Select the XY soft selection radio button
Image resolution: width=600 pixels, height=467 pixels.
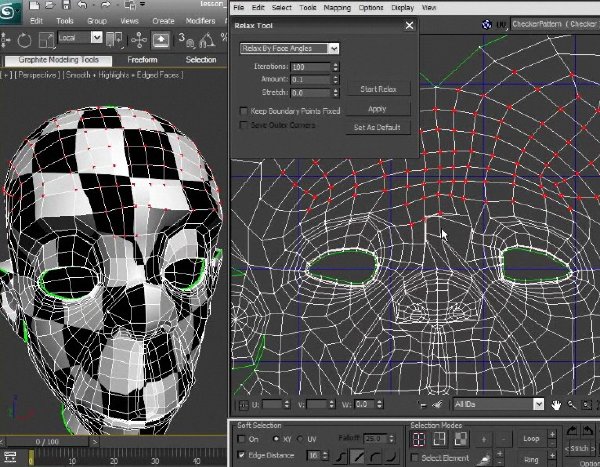click(x=276, y=439)
